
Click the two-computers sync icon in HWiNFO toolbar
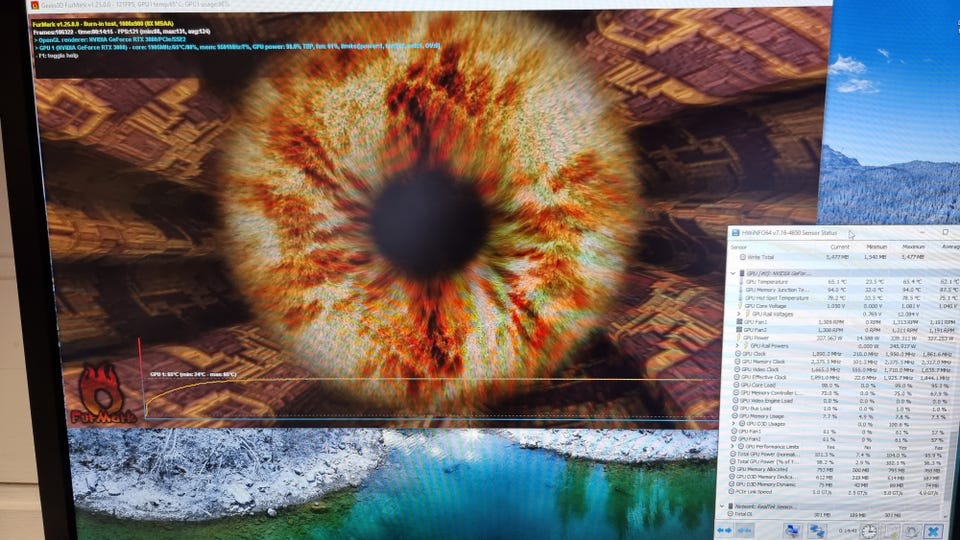pyautogui.click(x=817, y=531)
